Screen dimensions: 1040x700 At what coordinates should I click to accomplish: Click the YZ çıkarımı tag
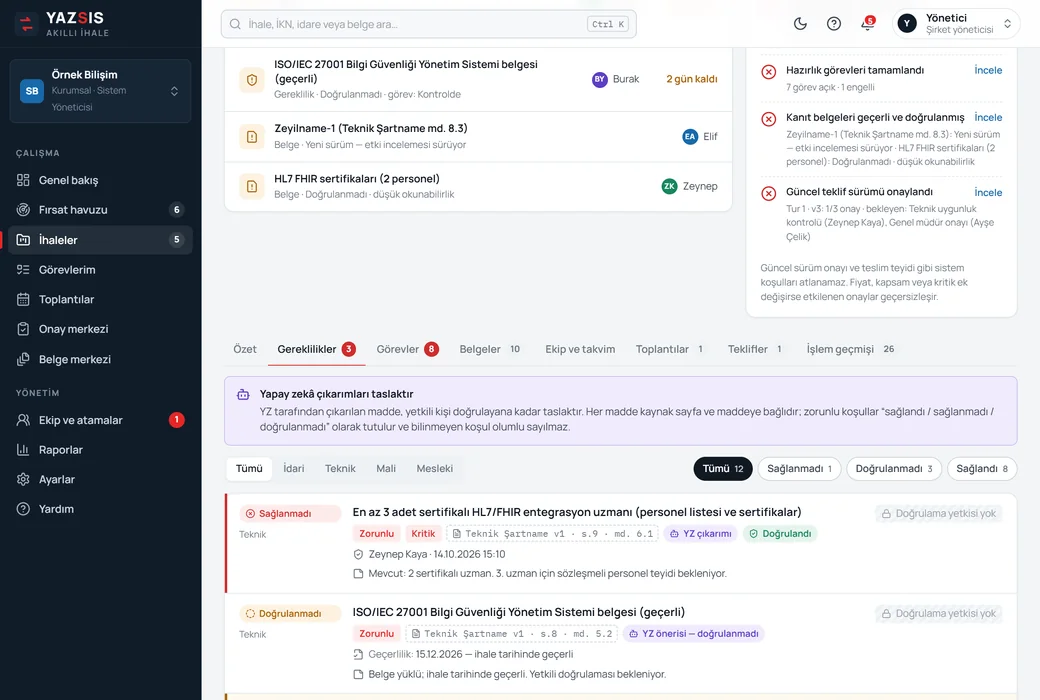(700, 533)
